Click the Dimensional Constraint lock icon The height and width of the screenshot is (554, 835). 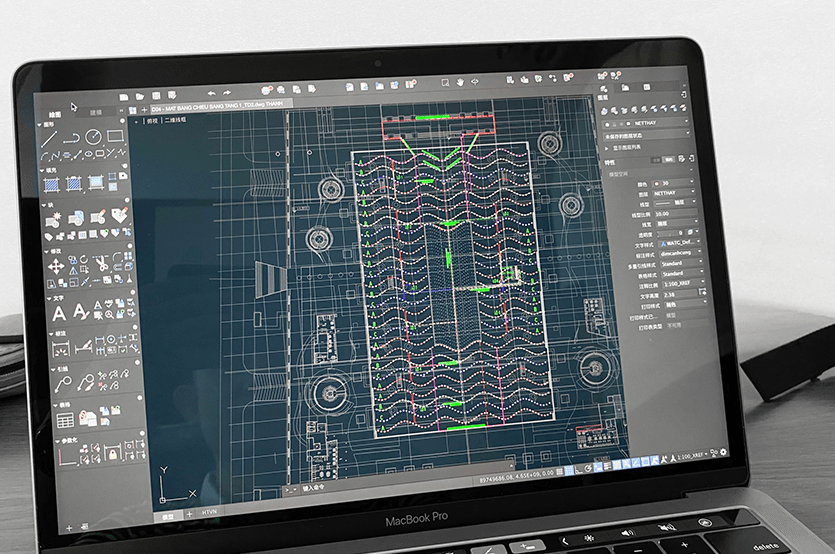tap(113, 453)
